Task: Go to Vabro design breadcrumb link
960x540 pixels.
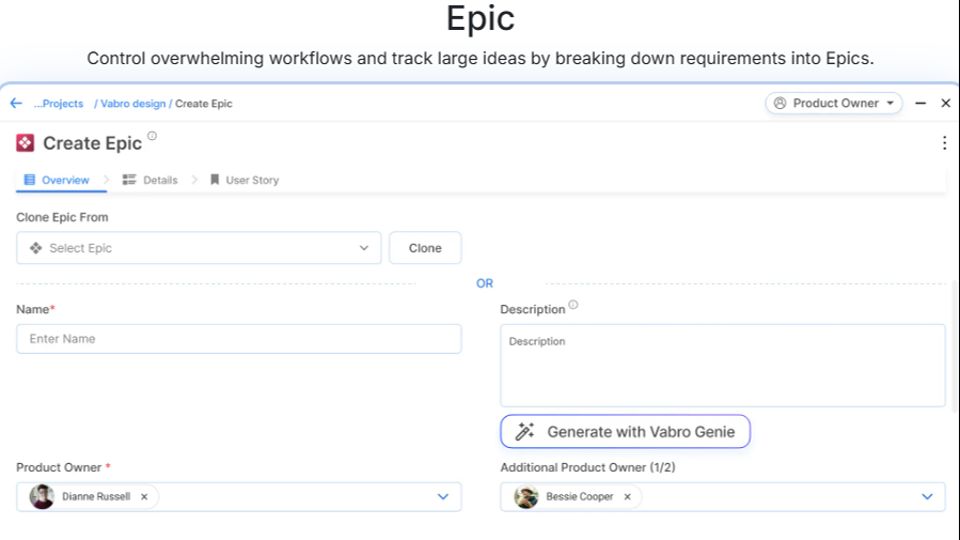Action: click(133, 103)
